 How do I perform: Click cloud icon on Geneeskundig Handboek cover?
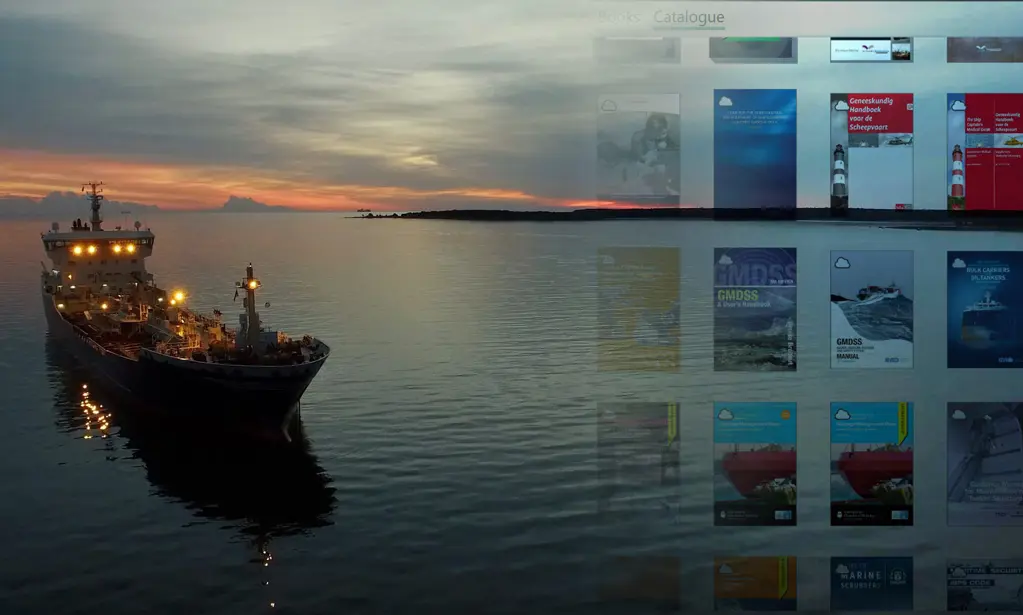pyautogui.click(x=841, y=104)
